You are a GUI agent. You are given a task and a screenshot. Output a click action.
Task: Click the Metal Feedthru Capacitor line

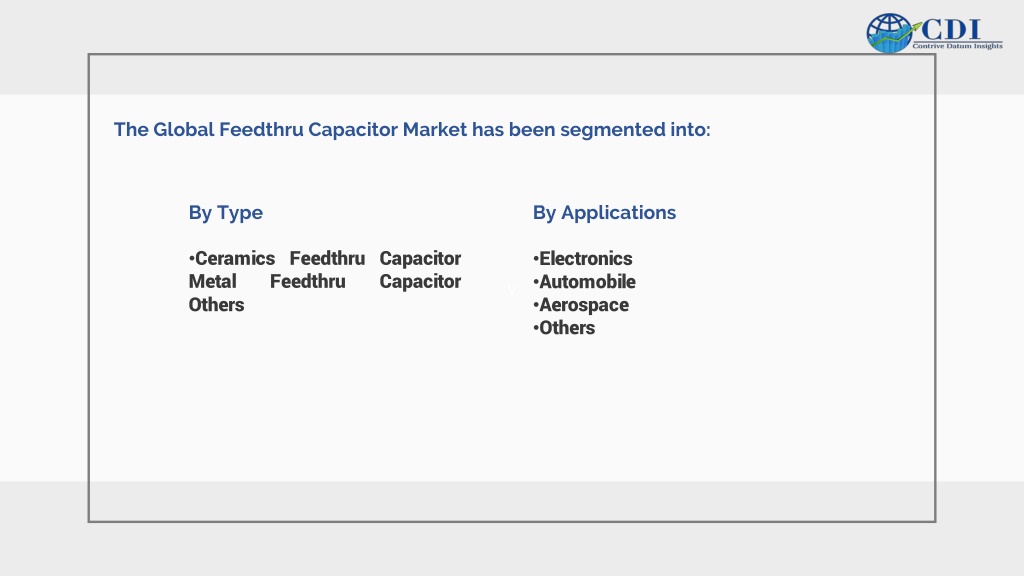(x=325, y=281)
